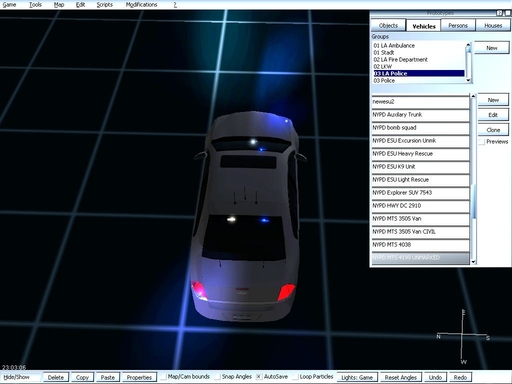Toggle the Snap Angles checkbox
This screenshot has height=384, width=512.
click(218, 377)
